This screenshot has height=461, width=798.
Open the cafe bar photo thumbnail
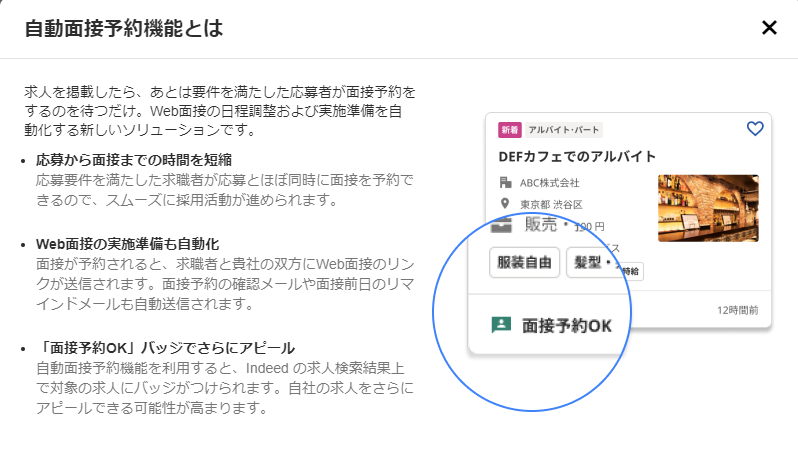(708, 208)
